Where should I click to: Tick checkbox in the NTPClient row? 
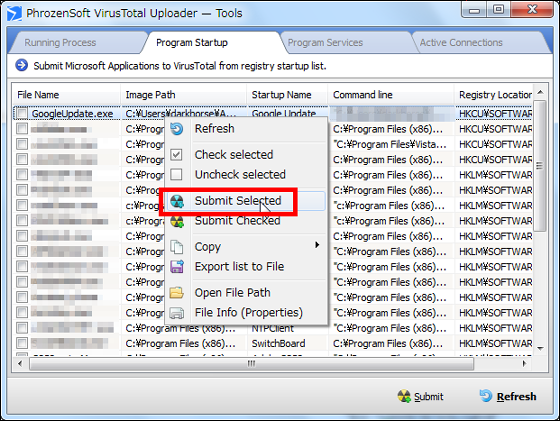pos(22,328)
